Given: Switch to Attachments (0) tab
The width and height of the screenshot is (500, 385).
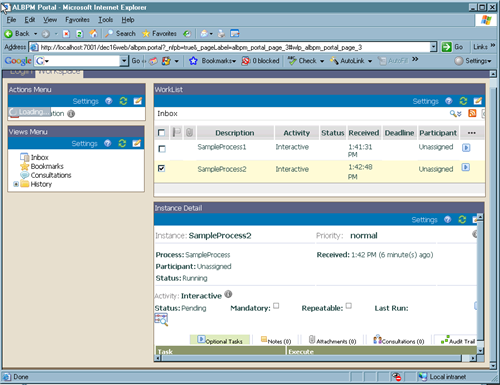Looking at the screenshot, I should (332, 340).
